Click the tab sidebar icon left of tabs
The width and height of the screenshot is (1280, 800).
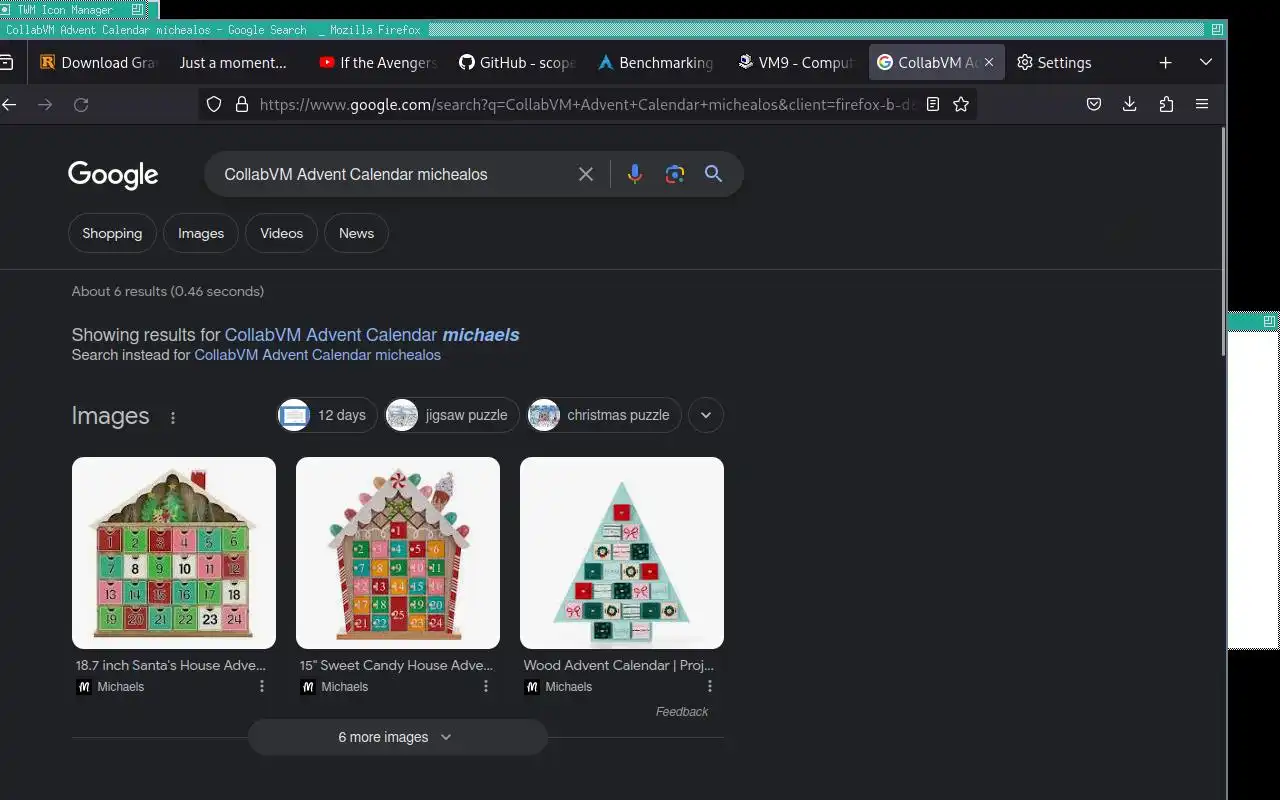pyautogui.click(x=7, y=62)
